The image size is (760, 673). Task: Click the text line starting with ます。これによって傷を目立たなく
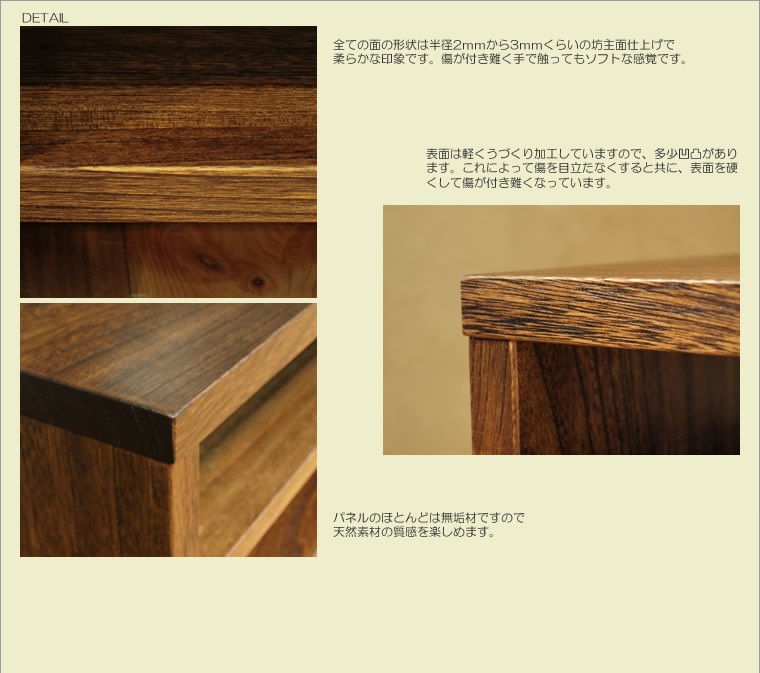pyautogui.click(x=581, y=168)
